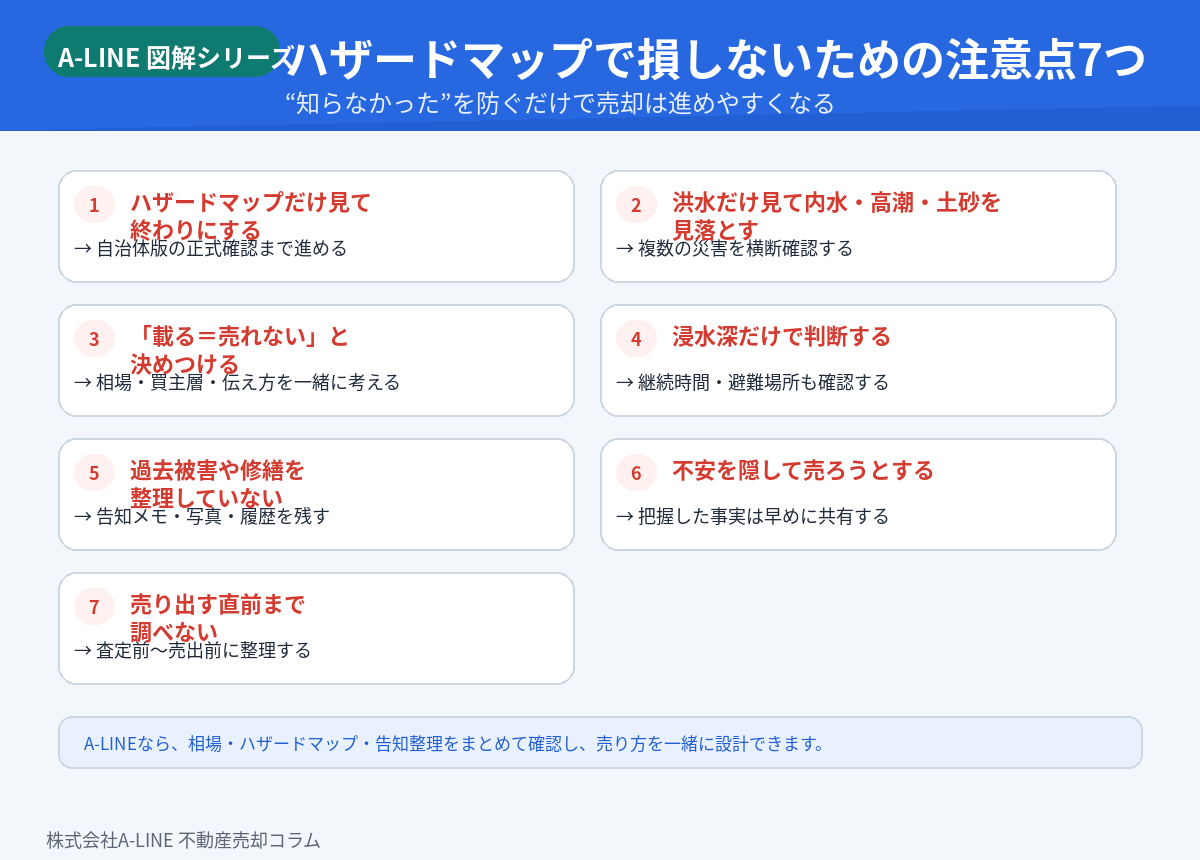Viewport: 1200px width, 860px height.
Task: Open the 株式会社A-LINE 不動産売却コラム footer link
Action: click(183, 840)
